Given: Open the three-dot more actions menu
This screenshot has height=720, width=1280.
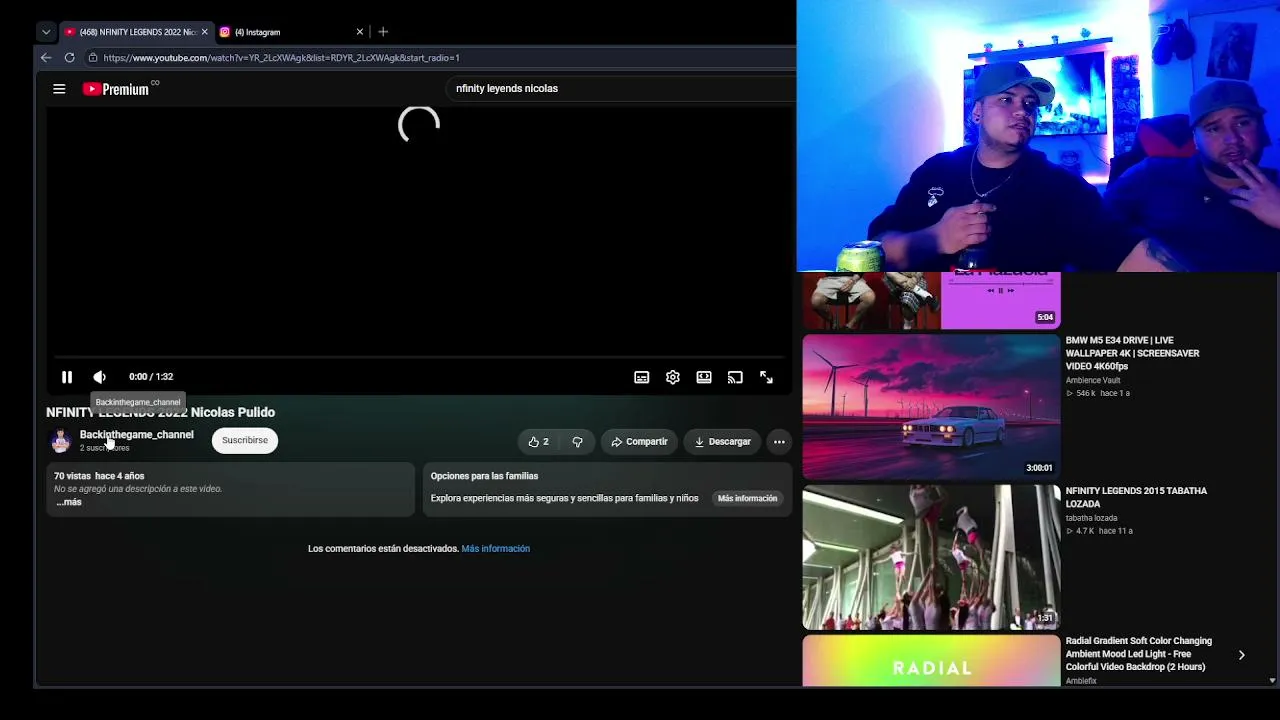Looking at the screenshot, I should pyautogui.click(x=779, y=441).
